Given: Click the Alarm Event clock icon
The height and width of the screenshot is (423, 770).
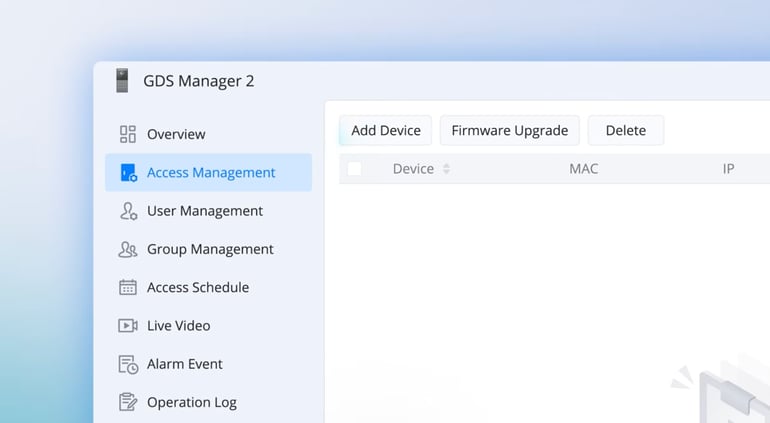Looking at the screenshot, I should pyautogui.click(x=128, y=364).
